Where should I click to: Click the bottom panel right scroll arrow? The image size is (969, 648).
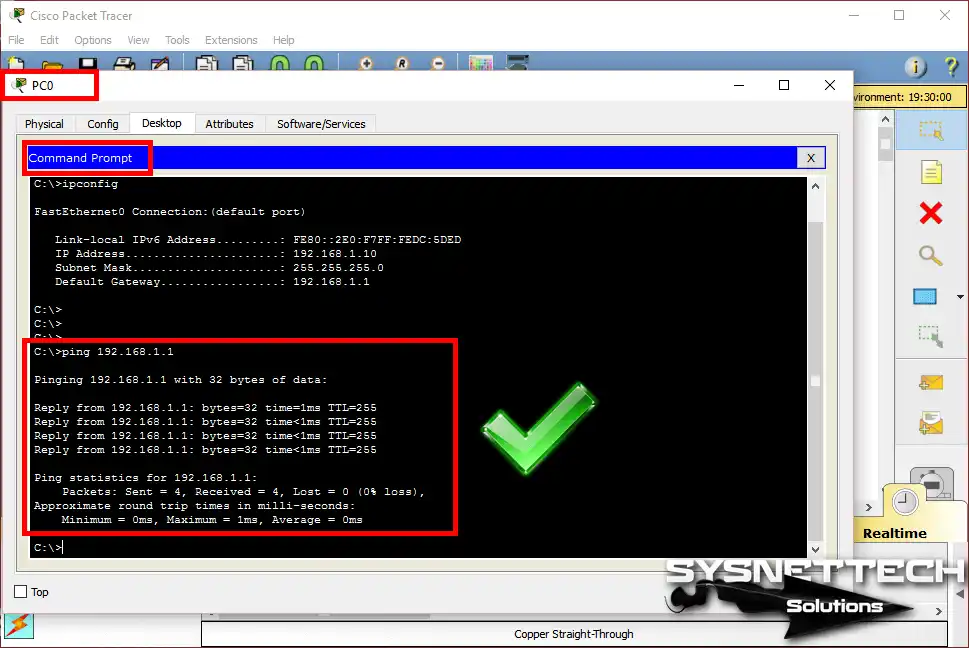click(x=939, y=612)
